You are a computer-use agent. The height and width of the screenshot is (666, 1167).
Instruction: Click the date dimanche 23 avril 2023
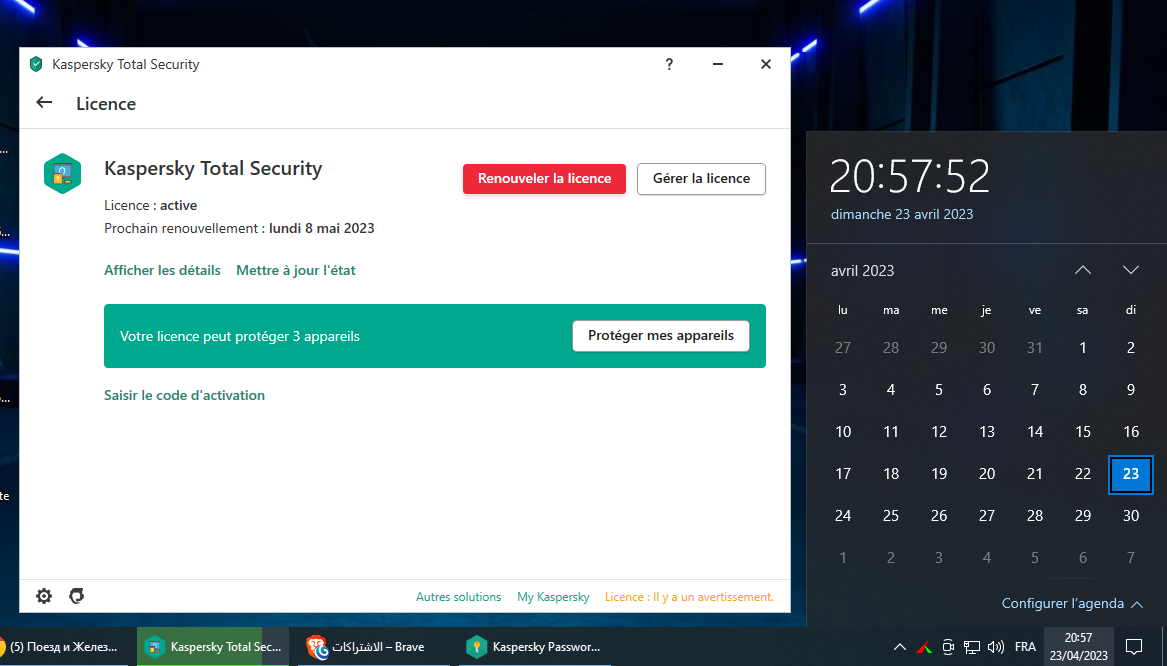902,214
